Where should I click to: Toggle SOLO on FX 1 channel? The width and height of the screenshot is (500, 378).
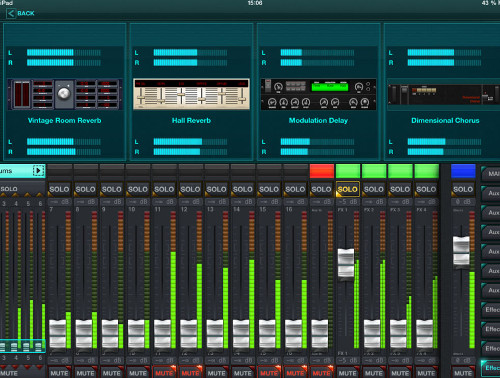[x=348, y=189]
